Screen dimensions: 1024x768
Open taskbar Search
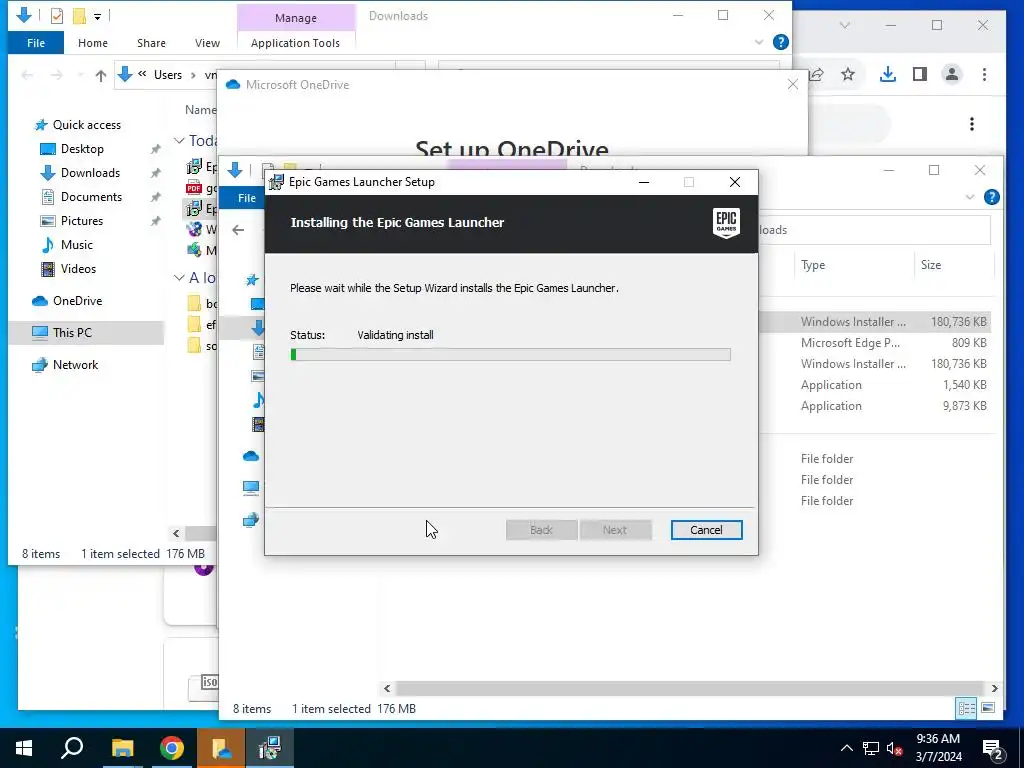coord(72,748)
